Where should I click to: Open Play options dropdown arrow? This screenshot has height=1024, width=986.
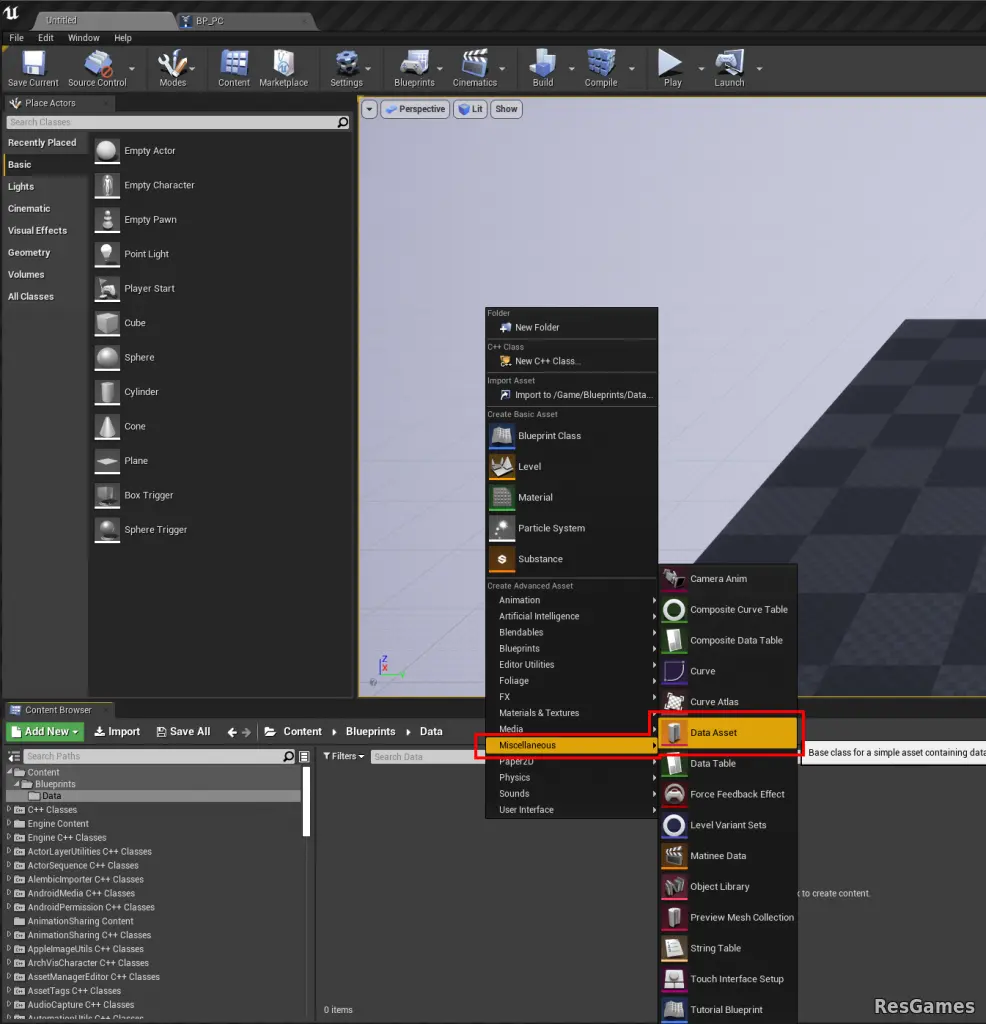coord(701,69)
